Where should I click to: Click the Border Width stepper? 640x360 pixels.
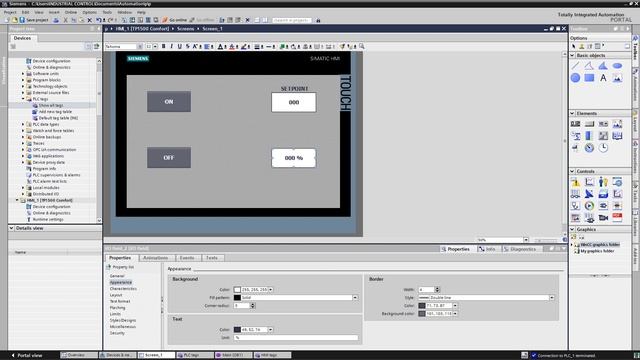pyautogui.click(x=437, y=289)
